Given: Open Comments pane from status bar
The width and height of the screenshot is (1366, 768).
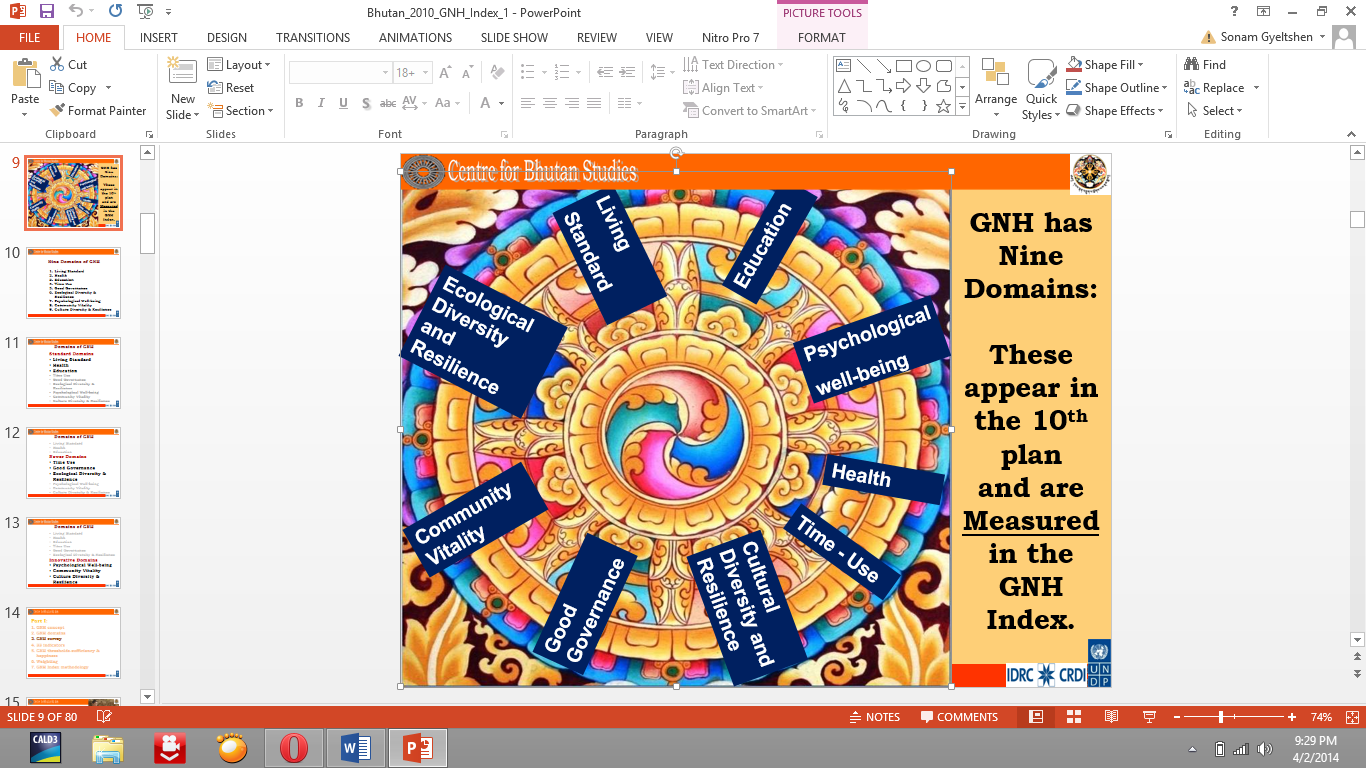Looking at the screenshot, I should (959, 717).
